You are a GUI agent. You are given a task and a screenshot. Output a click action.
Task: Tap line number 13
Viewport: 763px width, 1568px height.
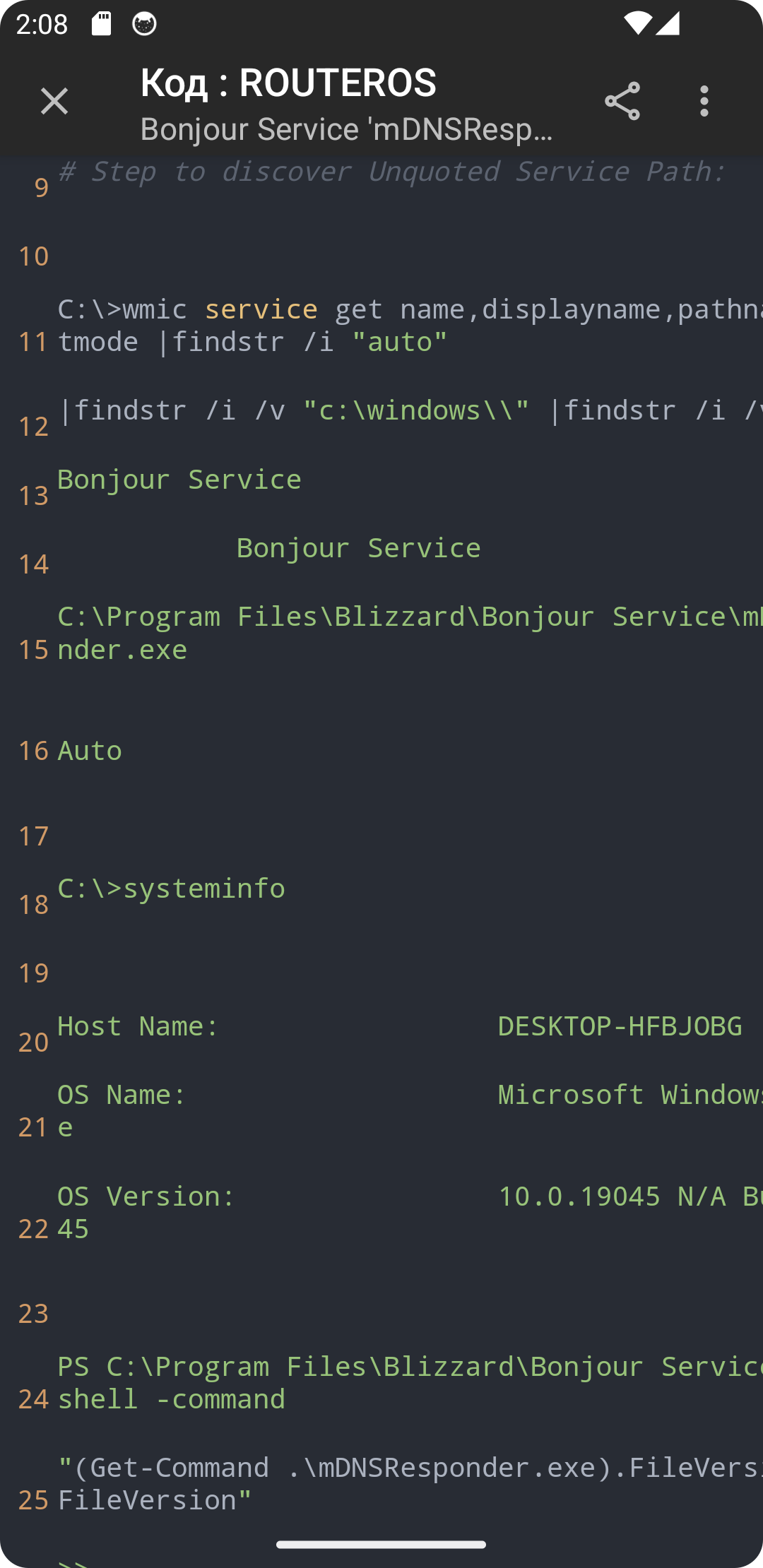tap(33, 496)
